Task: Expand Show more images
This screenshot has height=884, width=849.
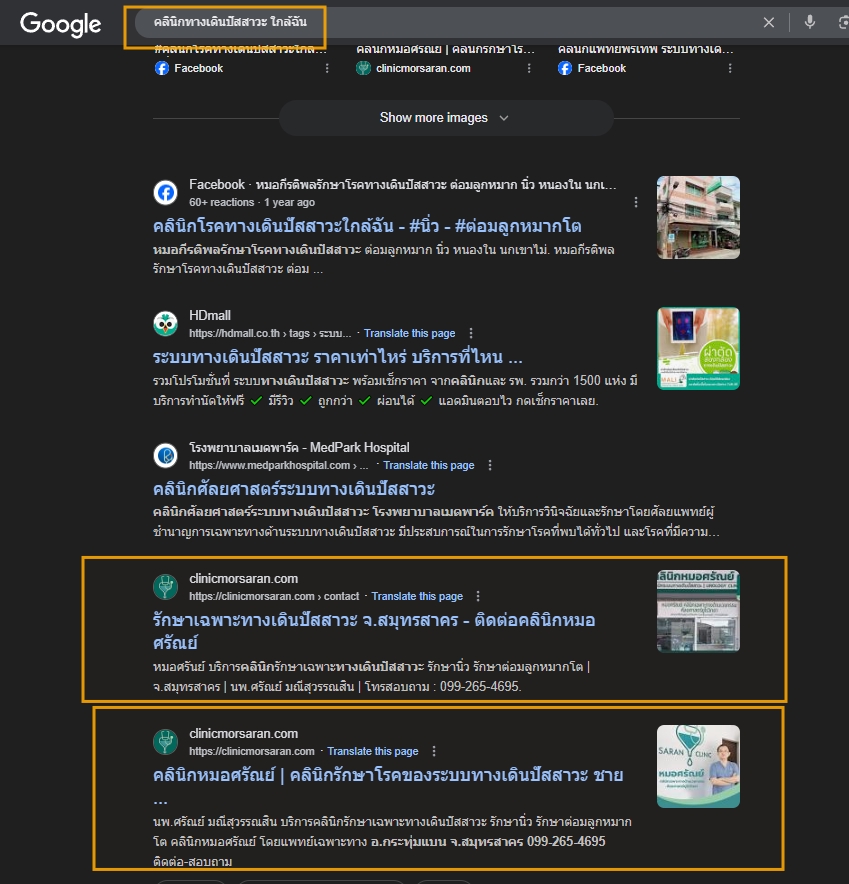Action: tap(445, 118)
